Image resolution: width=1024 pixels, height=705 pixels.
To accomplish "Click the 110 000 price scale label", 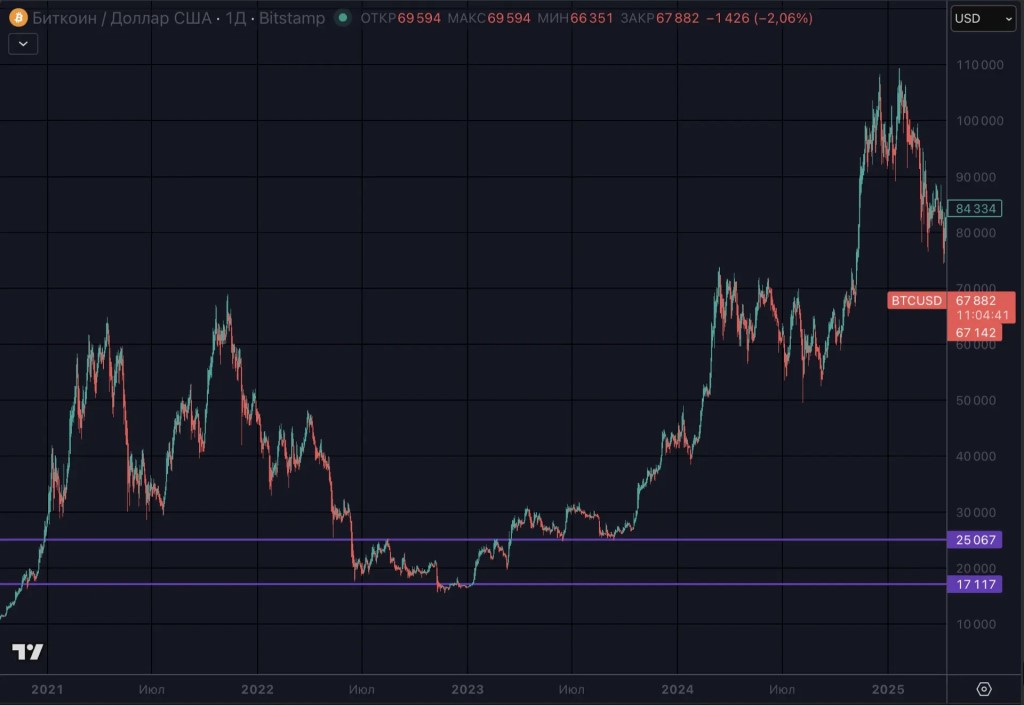I will 979,65.
